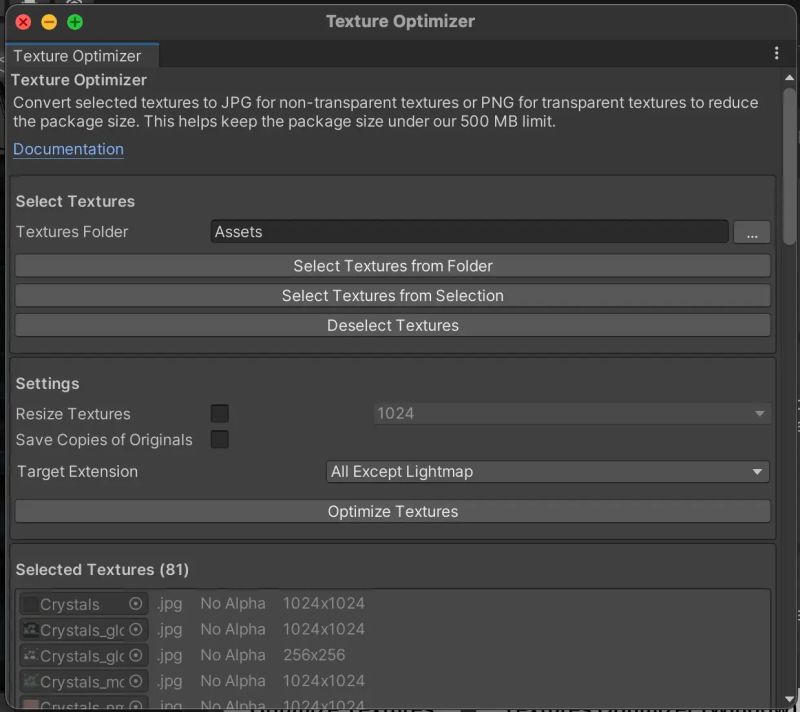Screen dimensions: 800x712
Task: Click the Assets textures folder field
Action: coord(470,232)
